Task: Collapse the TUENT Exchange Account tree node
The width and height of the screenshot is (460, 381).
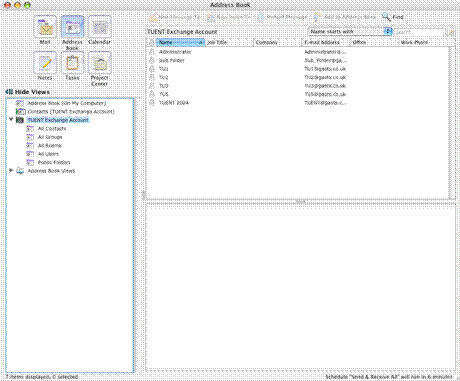Action: tap(11, 119)
